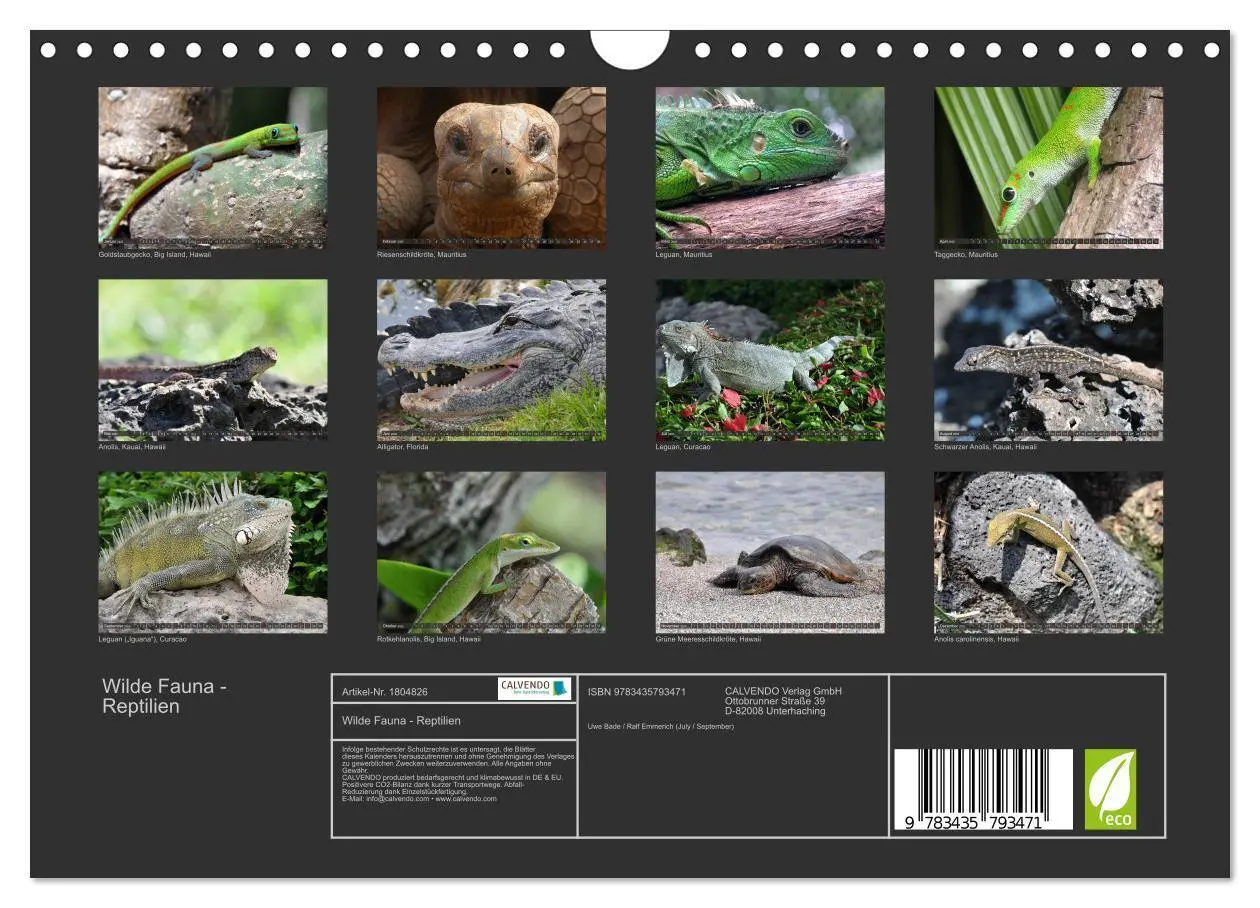Viewport: 1260px width, 908px height.
Task: Click boxed 'Wilde Fauna - Reptilien' title cell
Action: tap(454, 721)
